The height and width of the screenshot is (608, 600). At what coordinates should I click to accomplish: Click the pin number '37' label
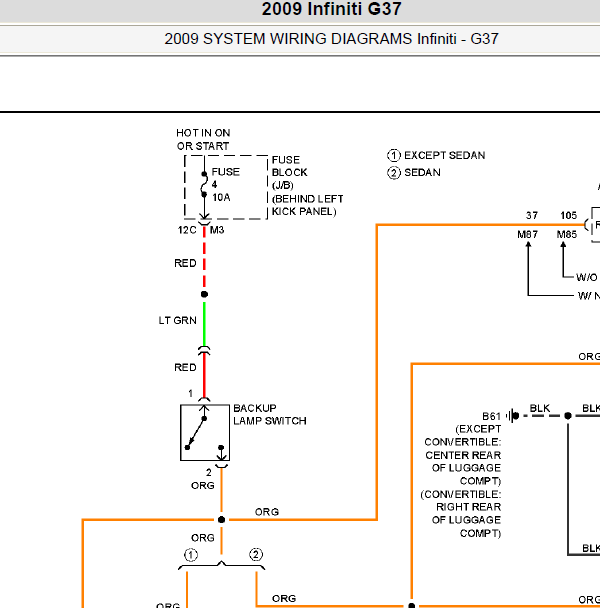[x=532, y=216]
